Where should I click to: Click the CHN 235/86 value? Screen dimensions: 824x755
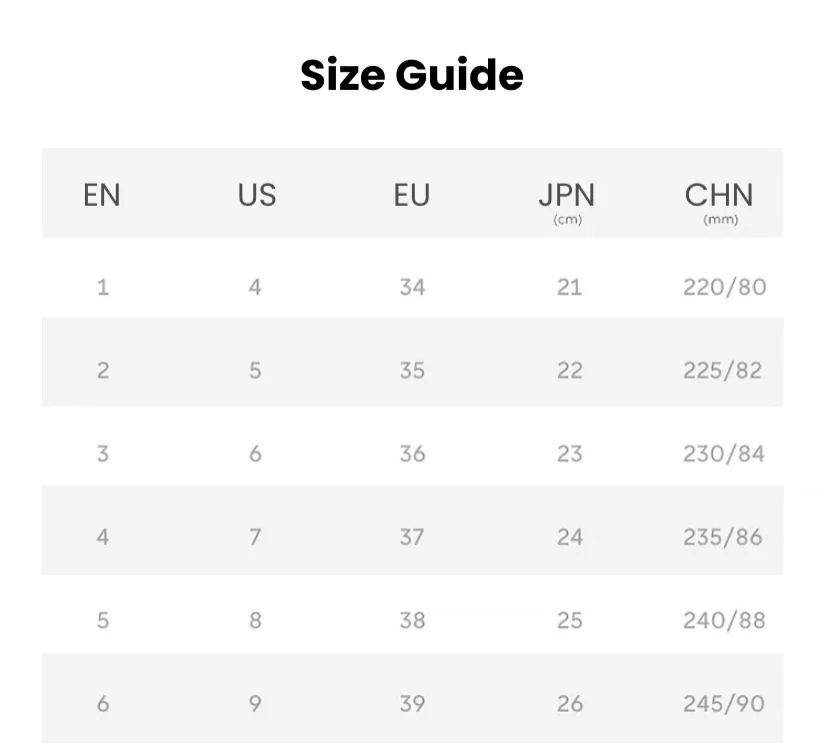coord(723,537)
